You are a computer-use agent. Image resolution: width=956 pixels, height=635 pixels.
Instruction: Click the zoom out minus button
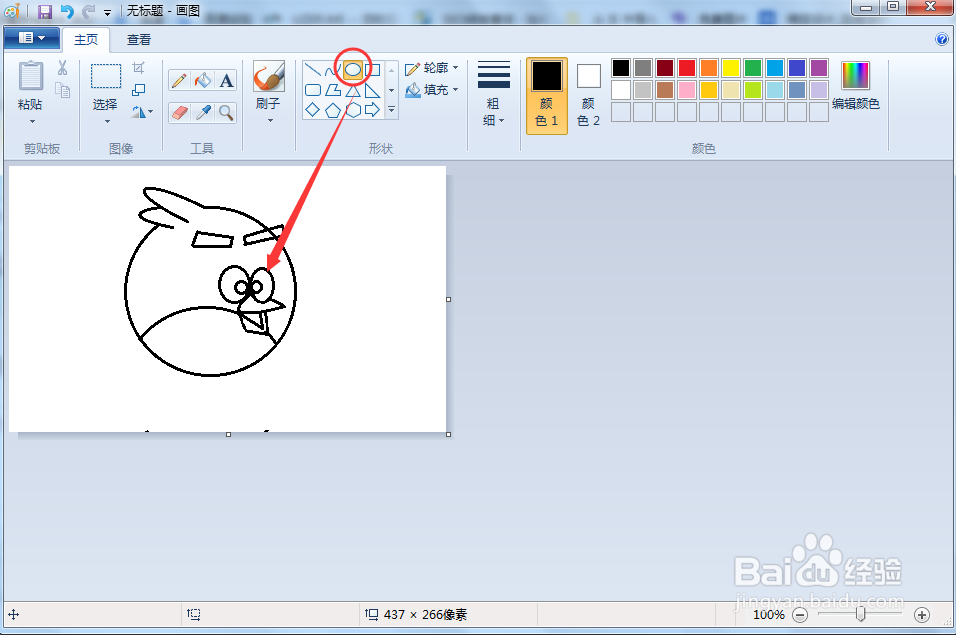click(x=800, y=615)
